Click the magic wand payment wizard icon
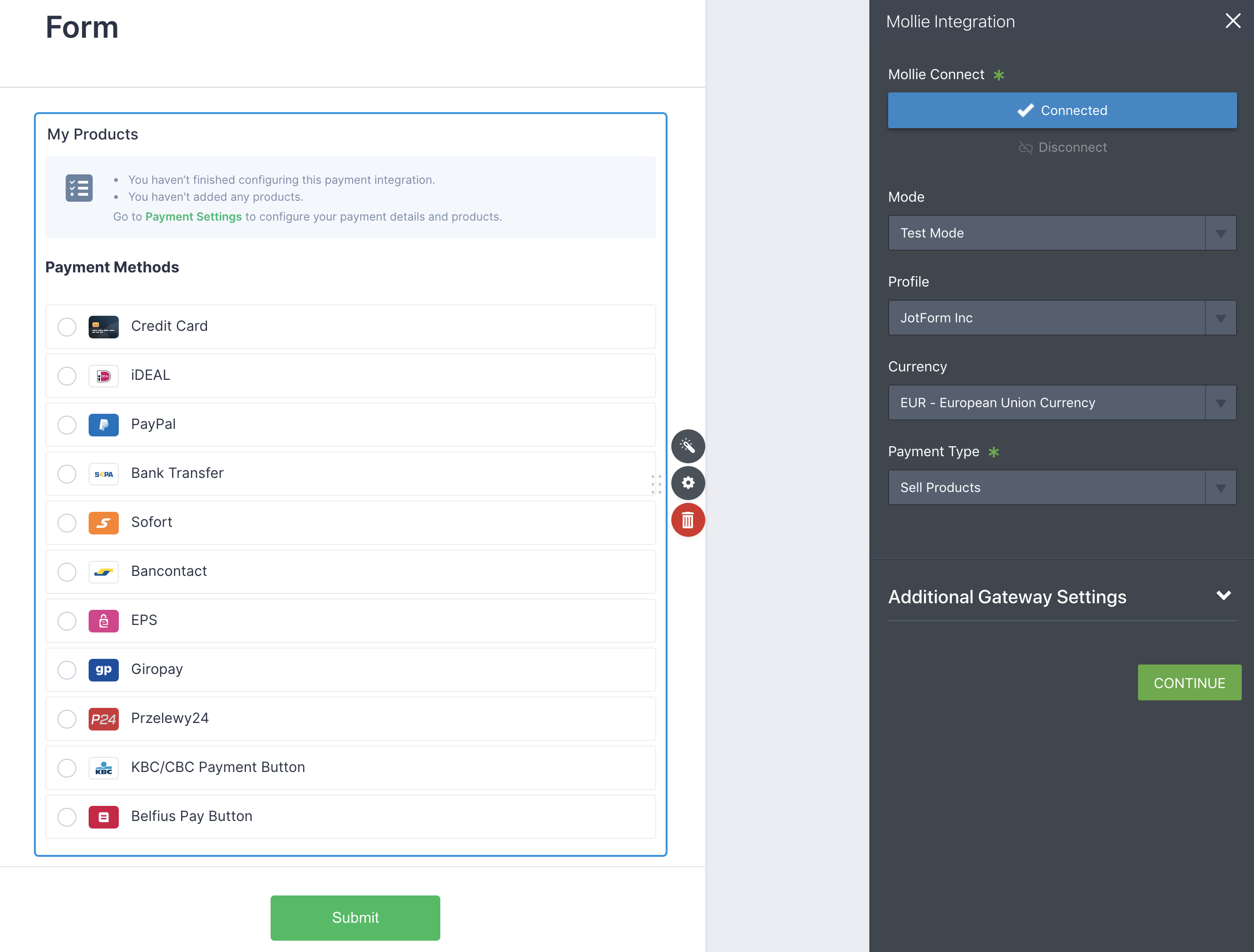 click(688, 446)
